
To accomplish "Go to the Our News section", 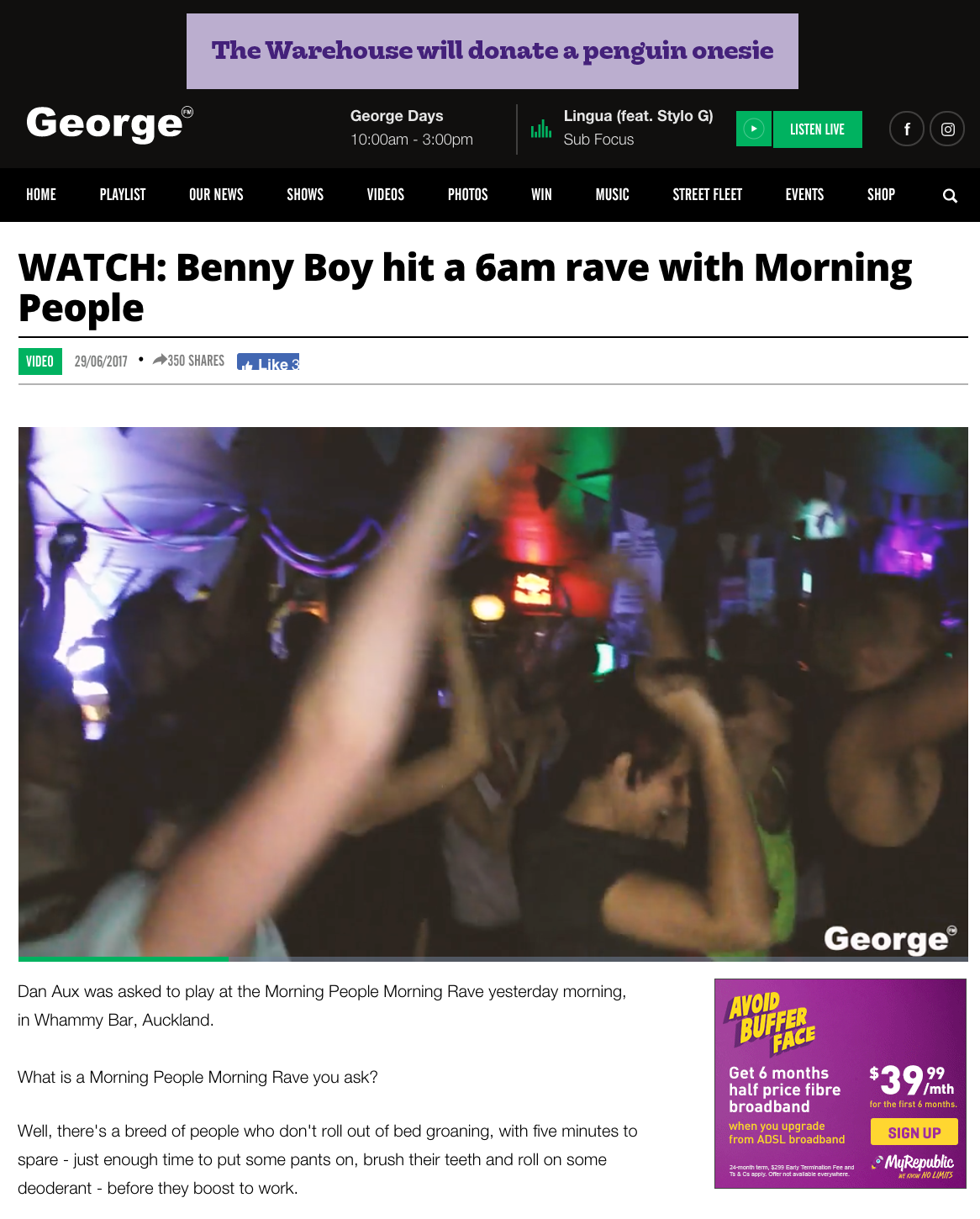I will pyautogui.click(x=216, y=194).
